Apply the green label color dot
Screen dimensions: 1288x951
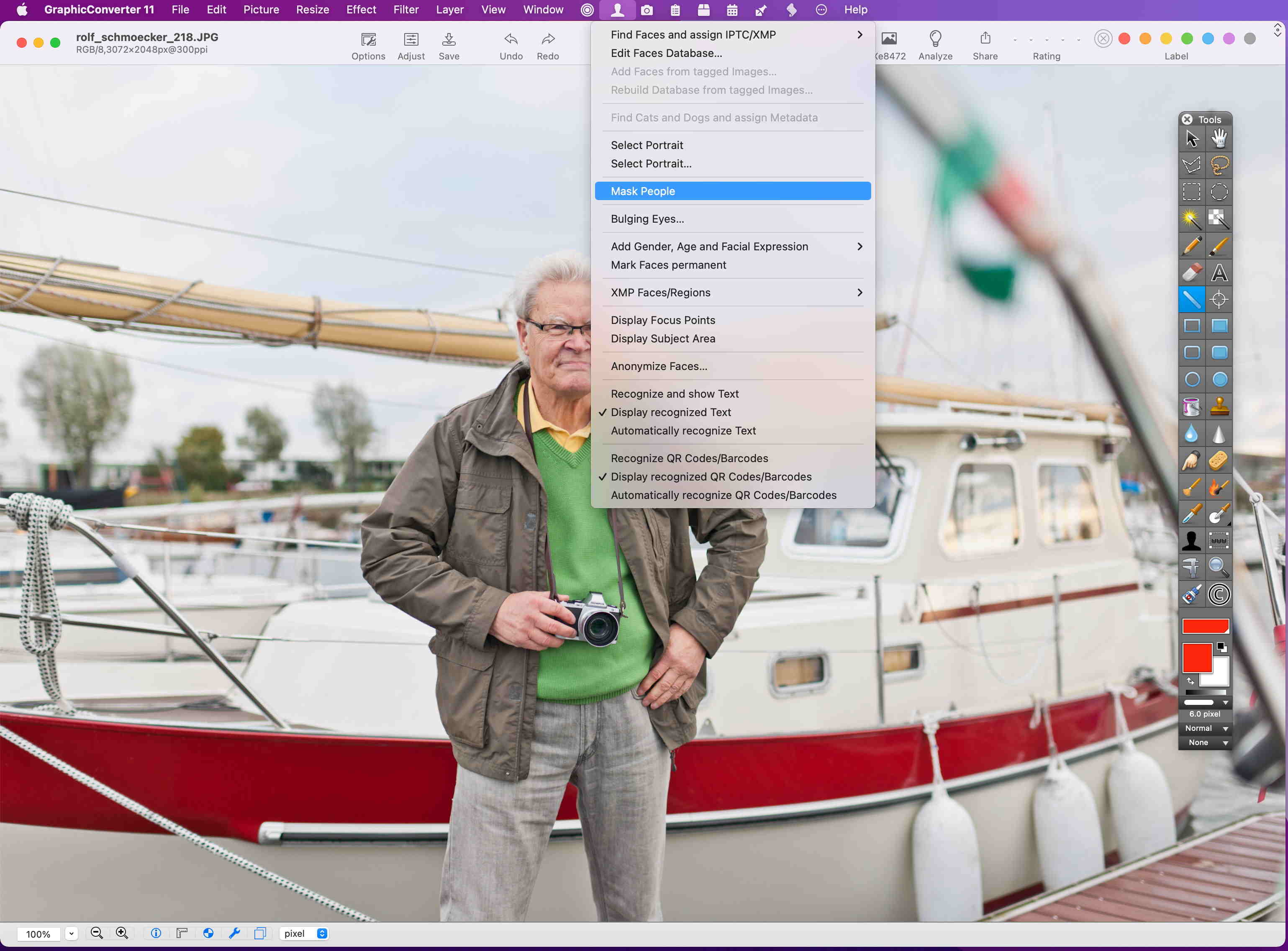tap(1187, 39)
